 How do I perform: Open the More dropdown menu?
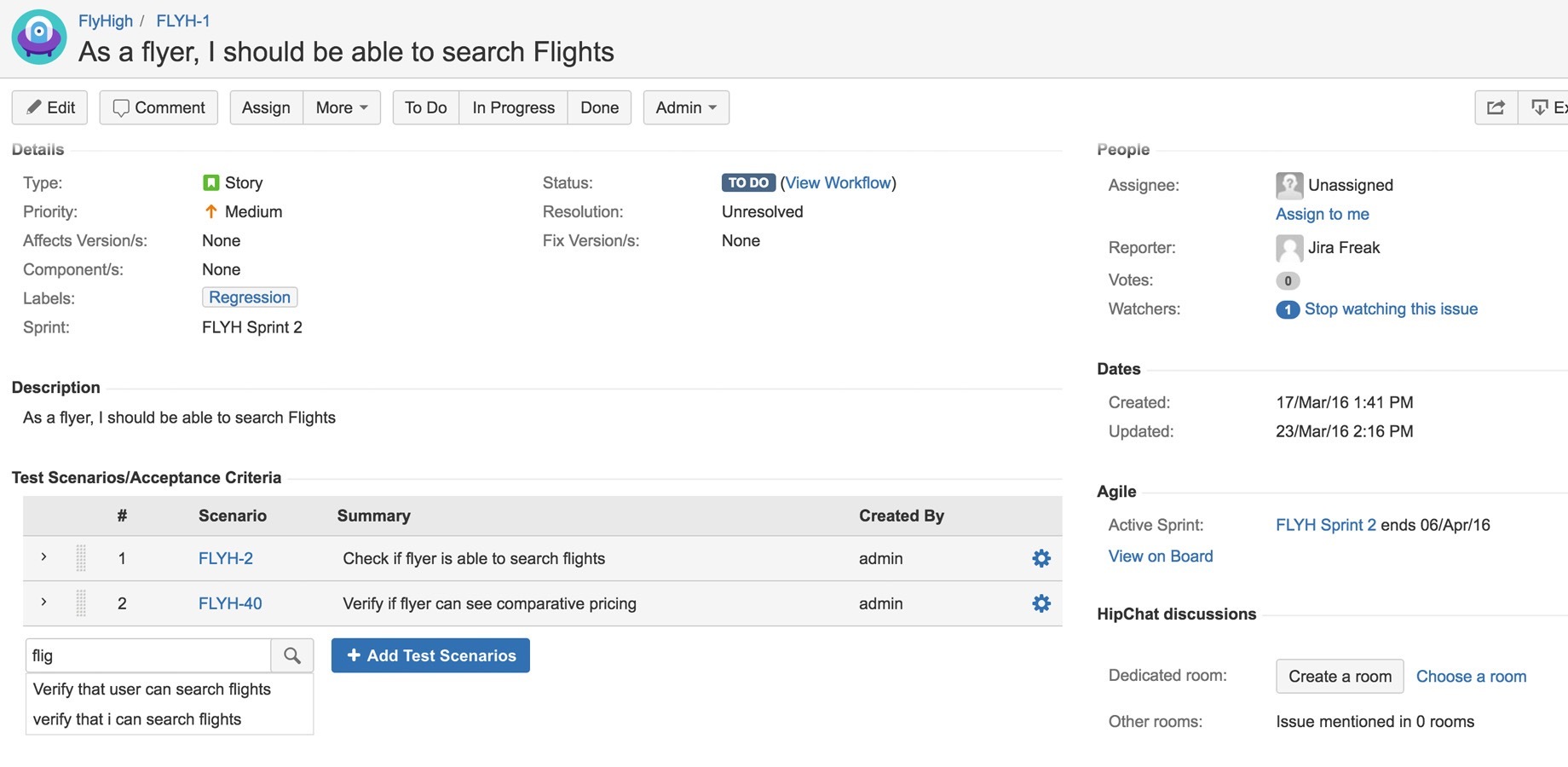pyautogui.click(x=341, y=107)
